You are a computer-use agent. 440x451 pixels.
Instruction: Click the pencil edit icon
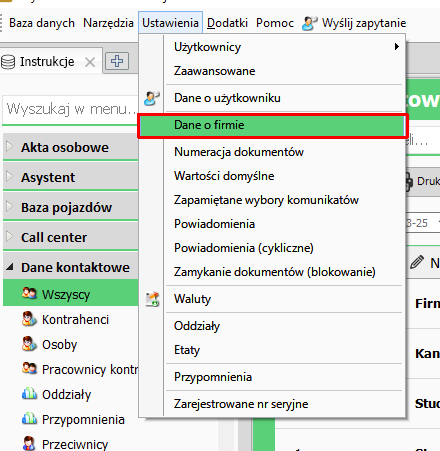pyautogui.click(x=417, y=262)
